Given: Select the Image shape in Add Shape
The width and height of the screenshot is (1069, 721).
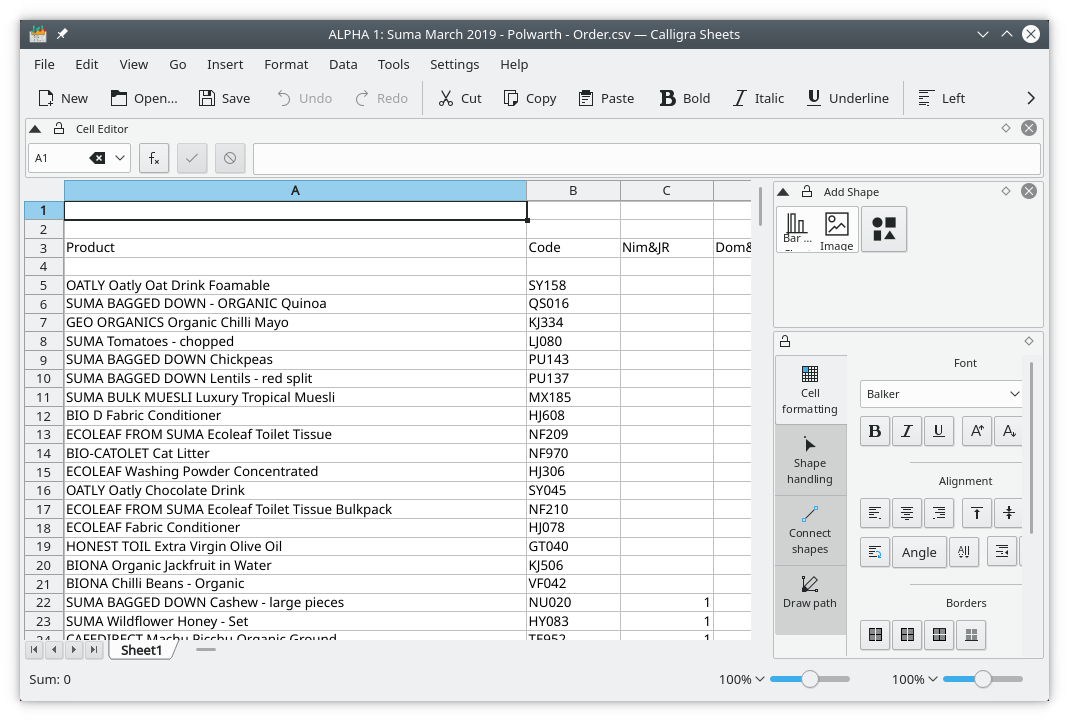Looking at the screenshot, I should click(836, 229).
